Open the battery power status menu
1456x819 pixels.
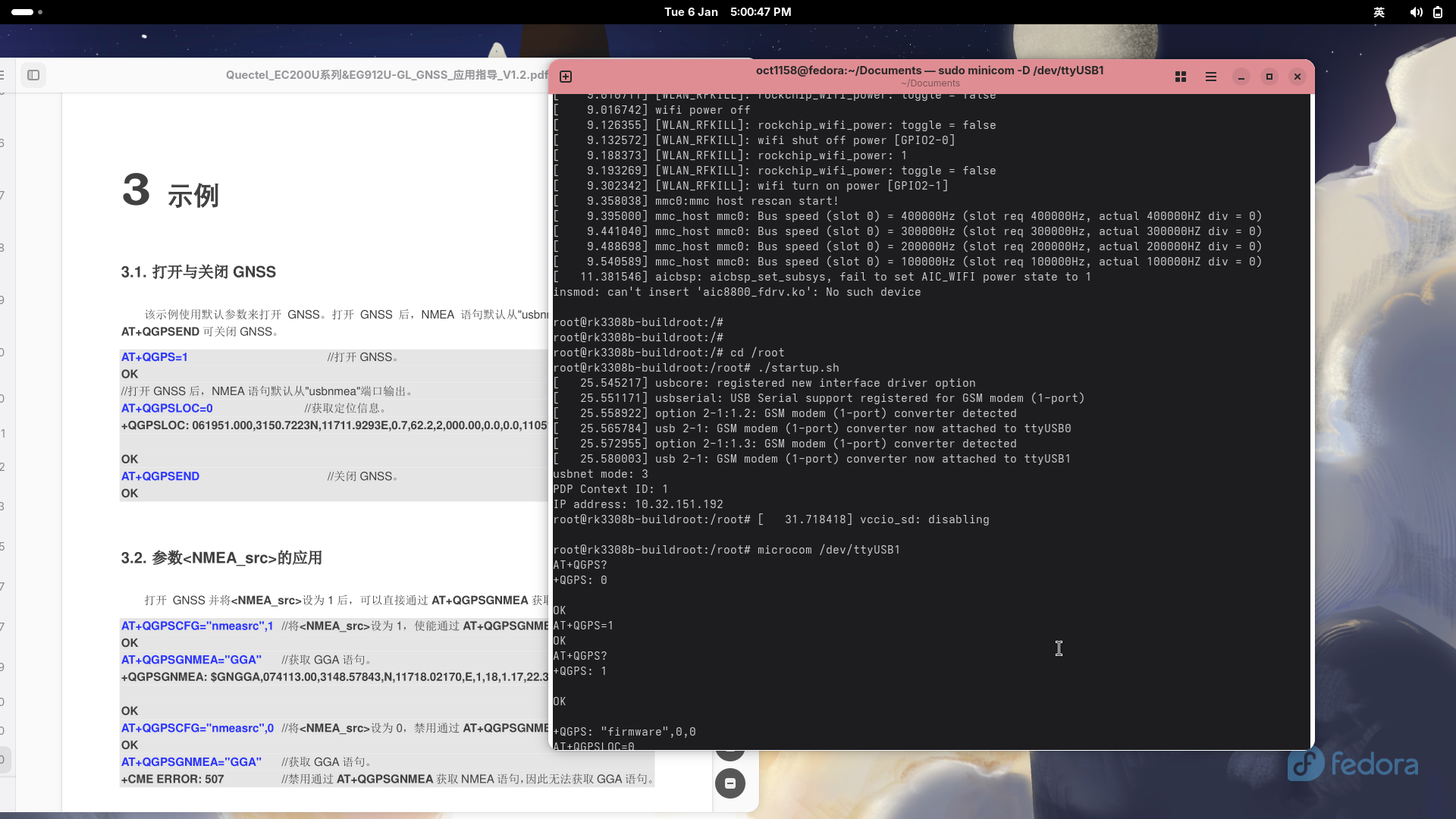1438,12
